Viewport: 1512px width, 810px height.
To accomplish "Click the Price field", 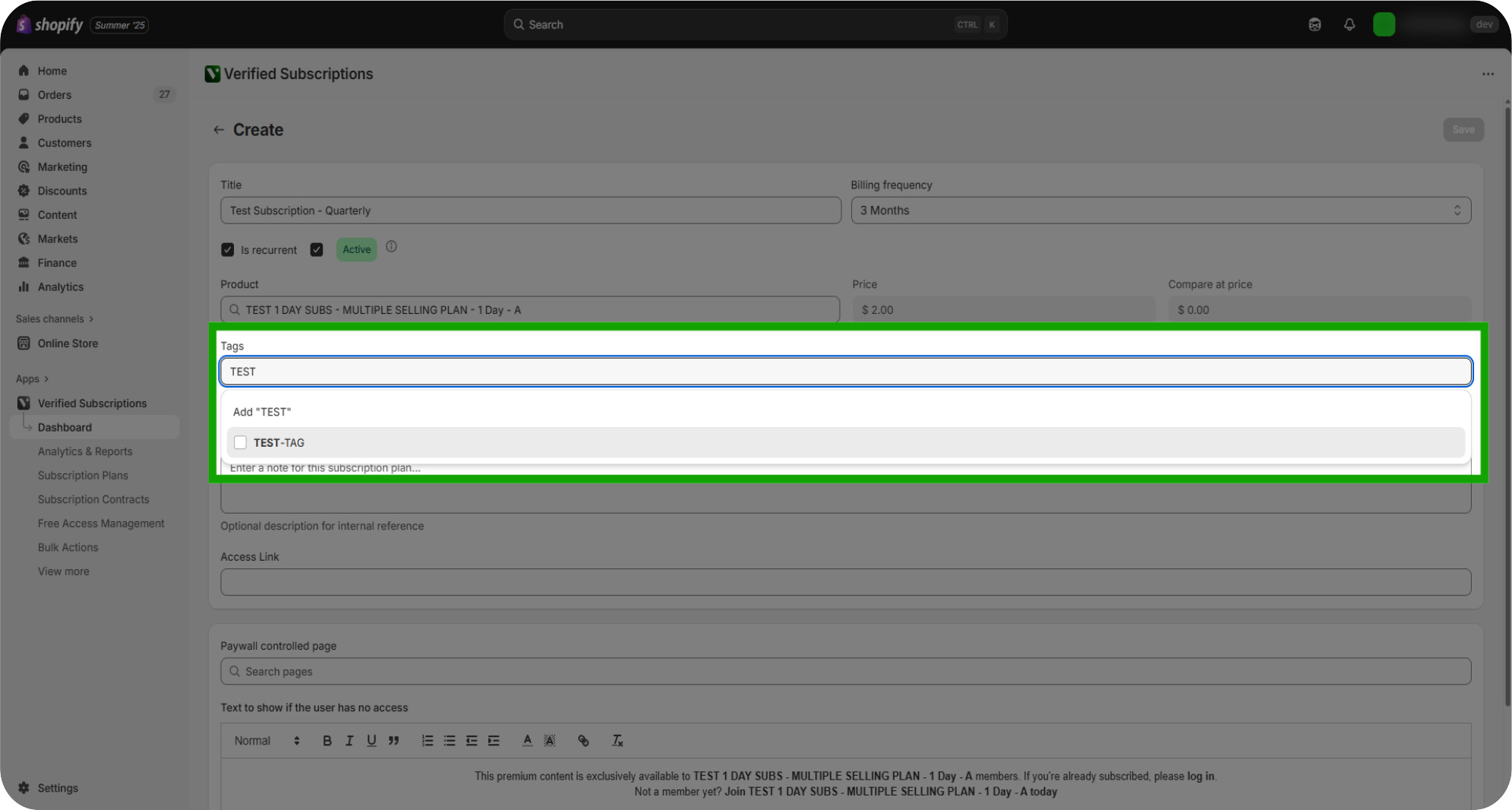I will 1003,310.
